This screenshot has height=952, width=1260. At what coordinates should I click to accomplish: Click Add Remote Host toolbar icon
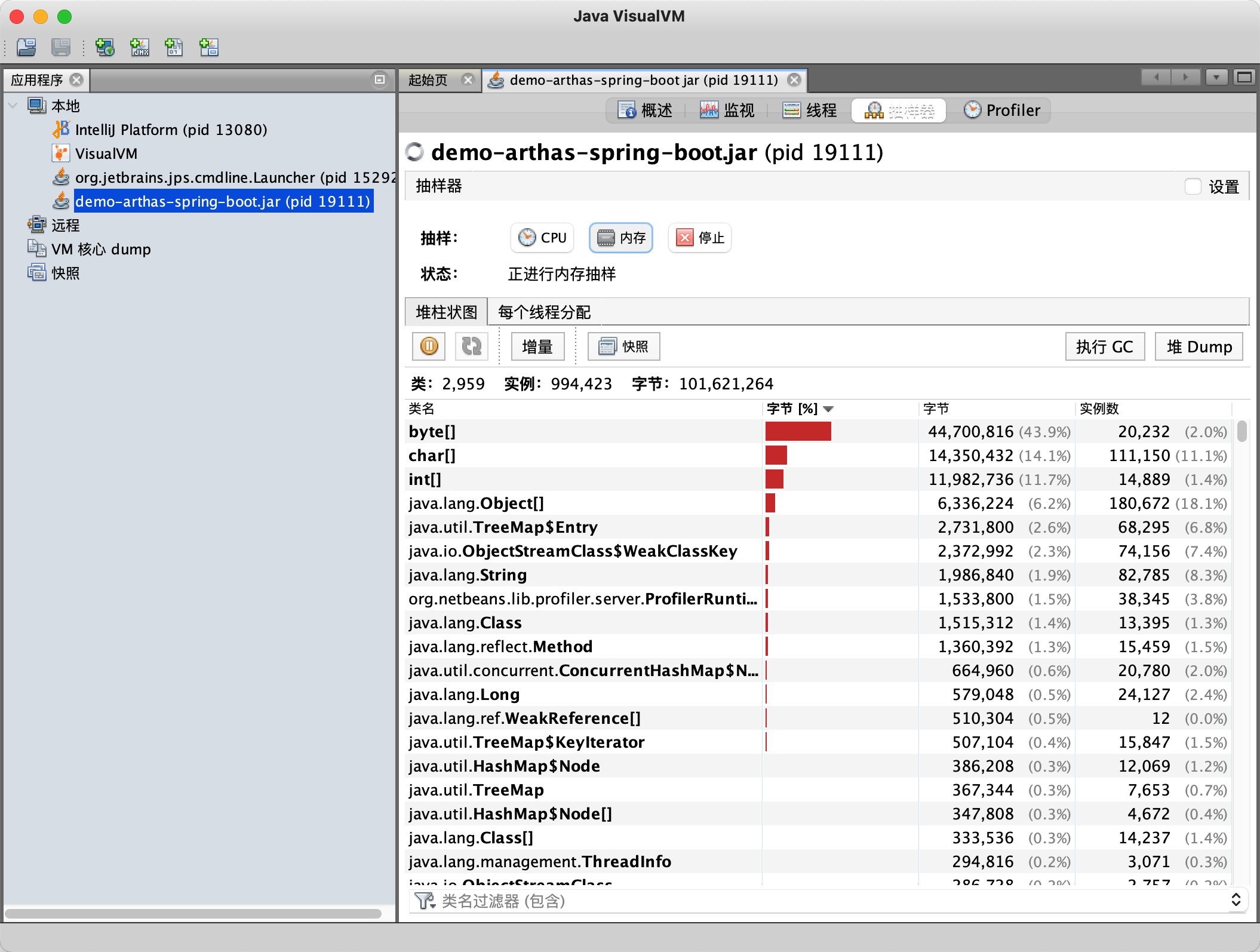coord(105,47)
